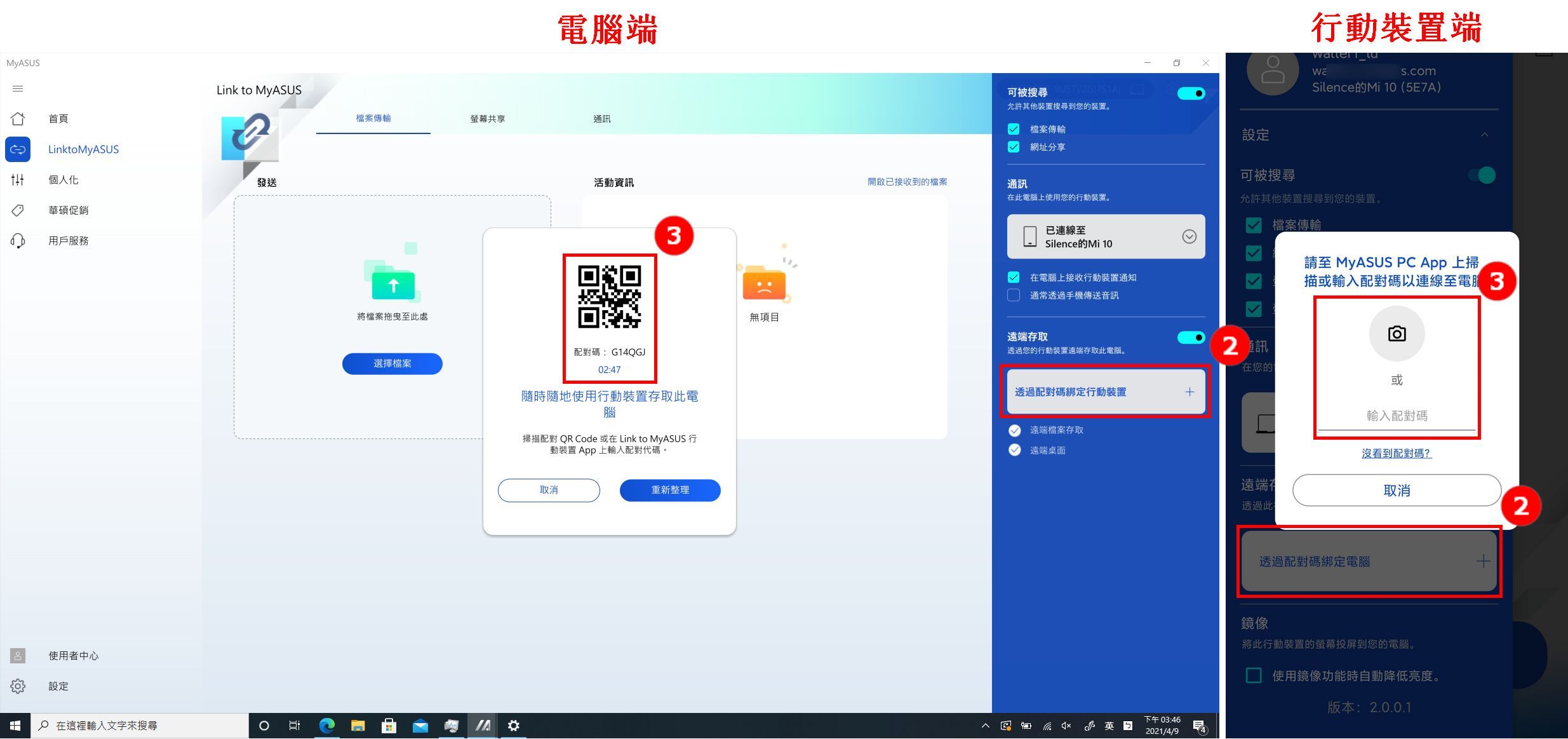Open 用戶服務 headset support icon
This screenshot has width=1568, height=739.
pos(18,241)
